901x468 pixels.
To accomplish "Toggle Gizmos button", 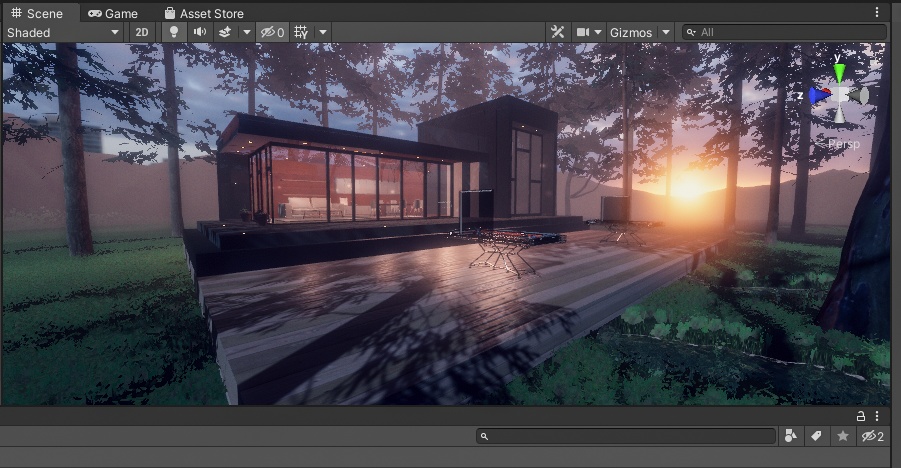I will 631,33.
